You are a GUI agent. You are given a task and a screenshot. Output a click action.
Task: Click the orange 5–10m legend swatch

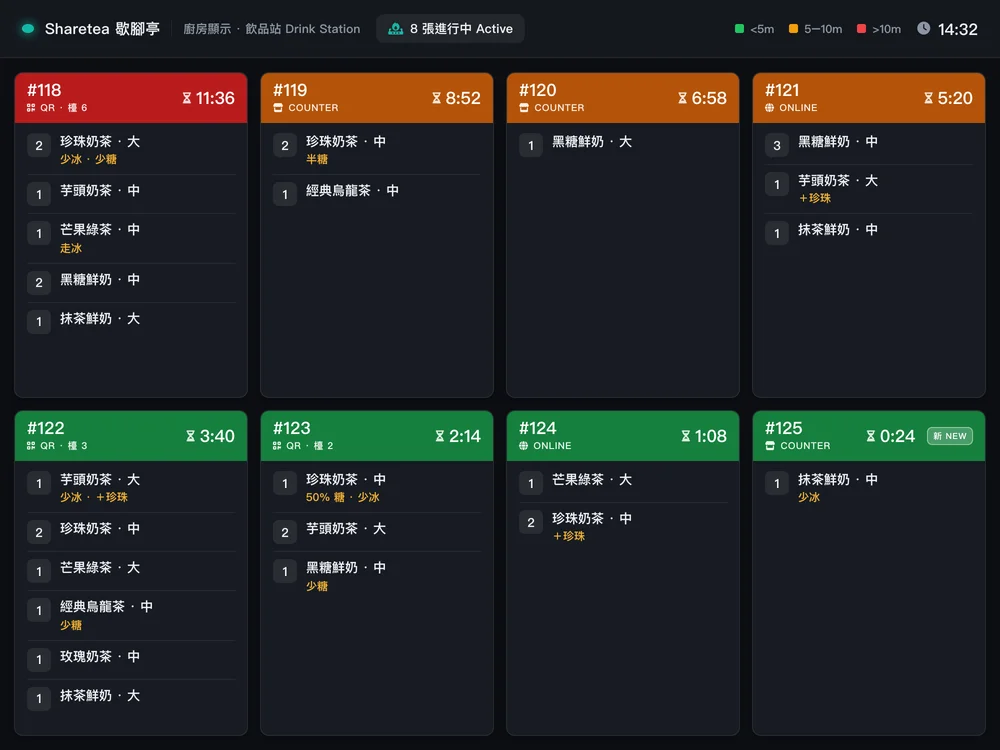[x=793, y=29]
